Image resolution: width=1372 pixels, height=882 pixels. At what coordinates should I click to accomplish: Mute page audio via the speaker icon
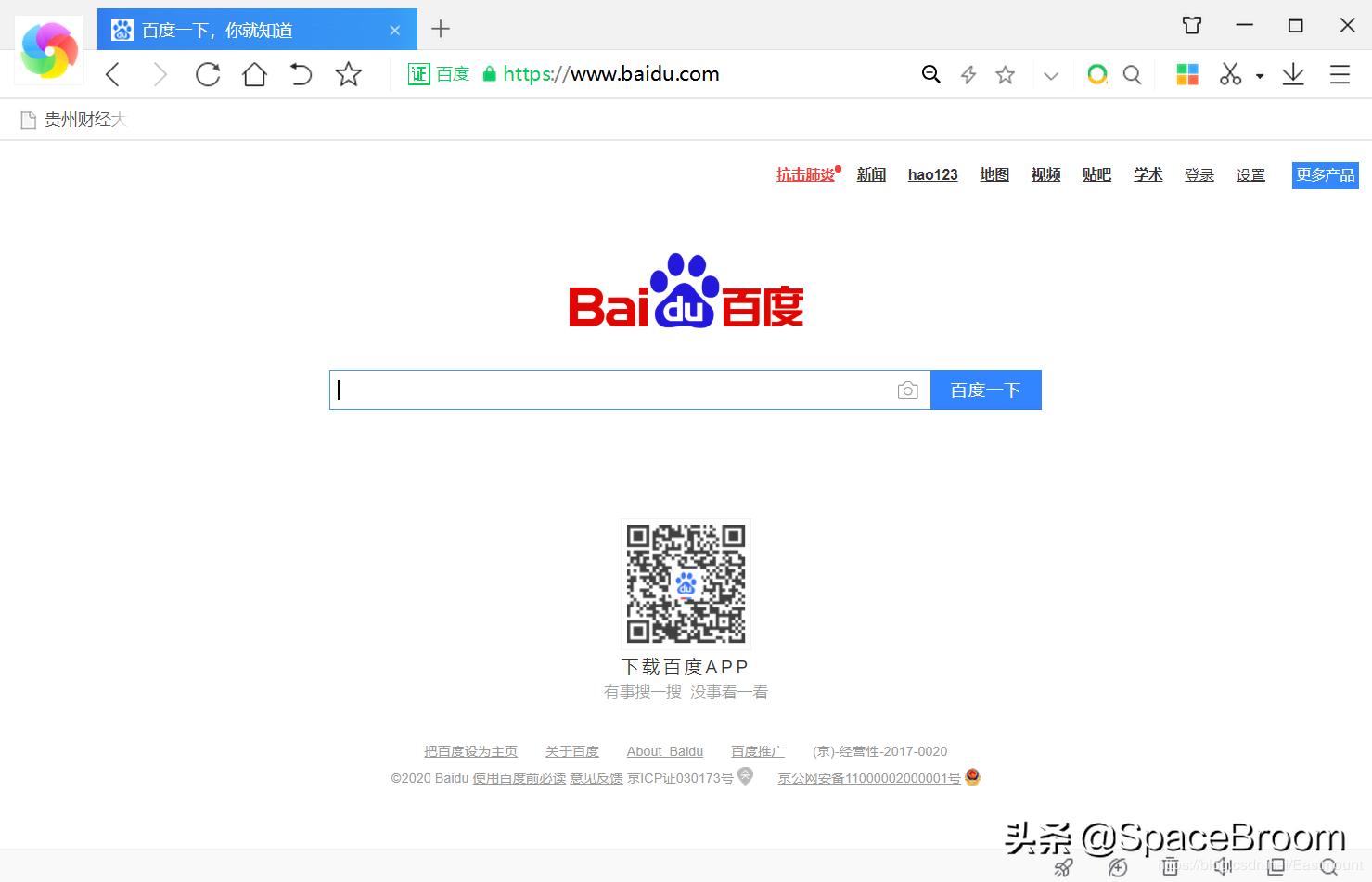pos(1223,867)
